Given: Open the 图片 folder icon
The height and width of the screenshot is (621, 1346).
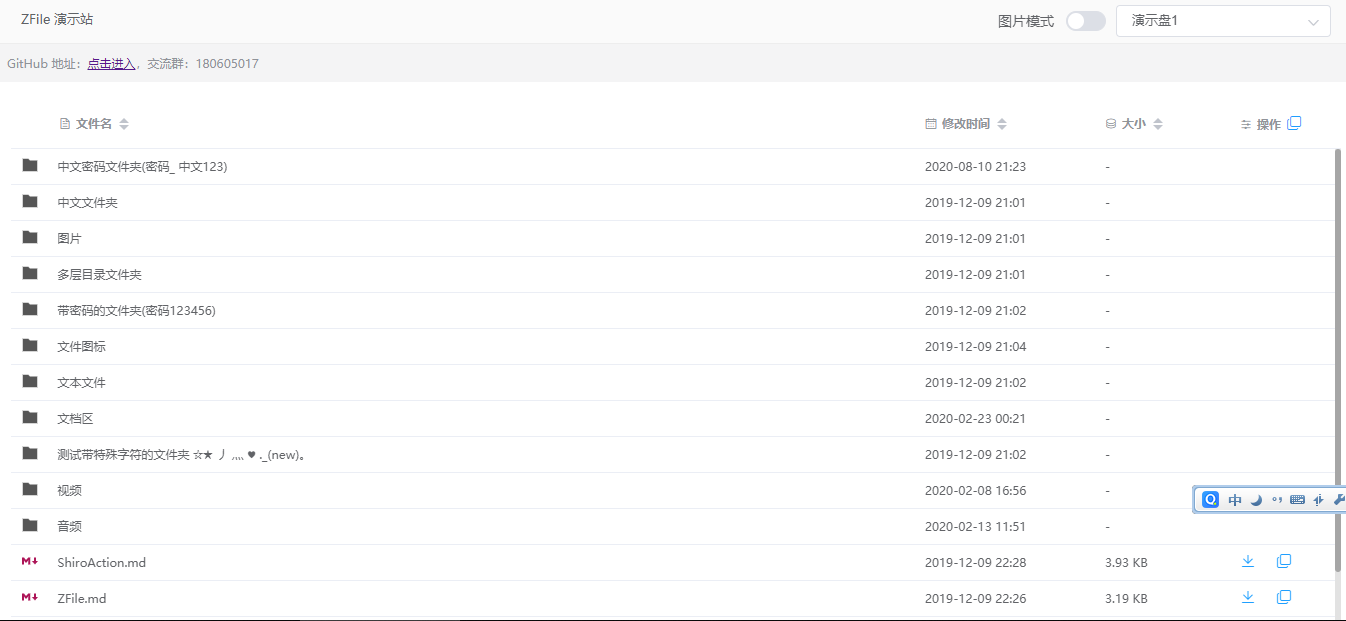Looking at the screenshot, I should click(30, 238).
